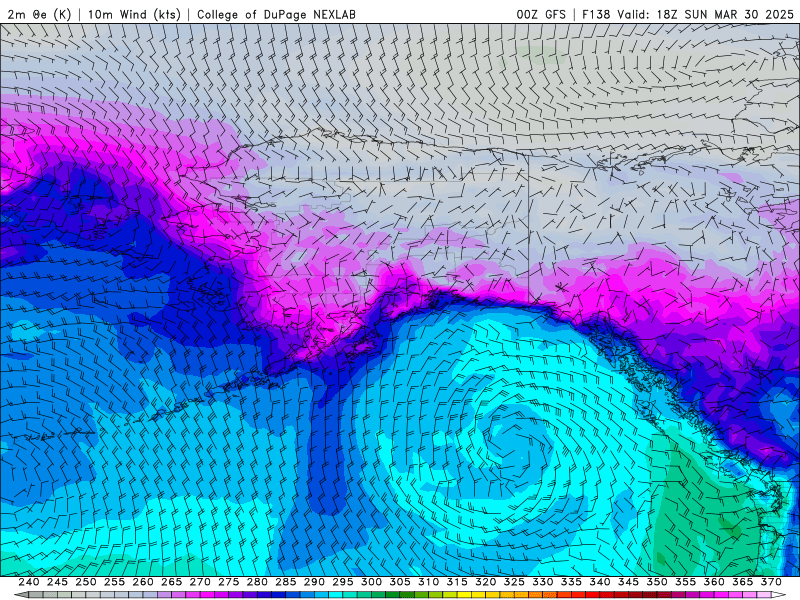The height and width of the screenshot is (600, 800).
Task: Click the 360 value on color scale
Action: pos(714,582)
